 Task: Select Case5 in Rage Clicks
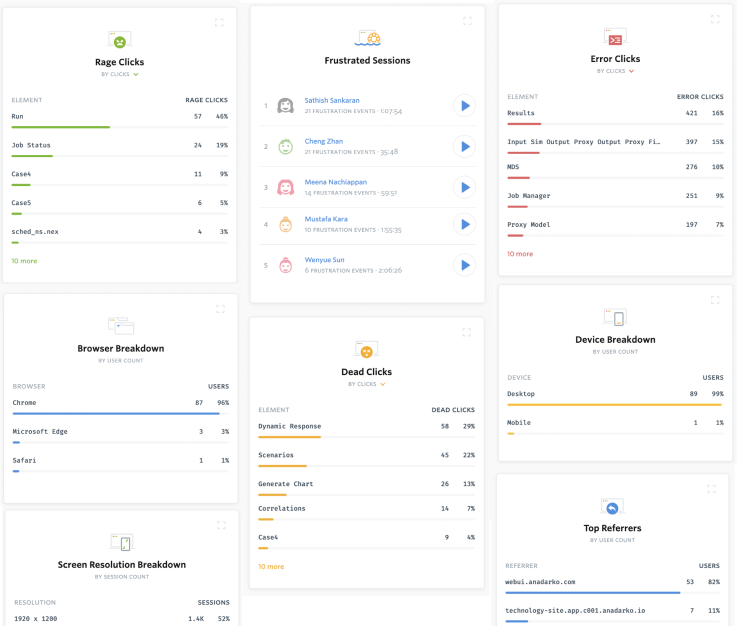(x=120, y=207)
